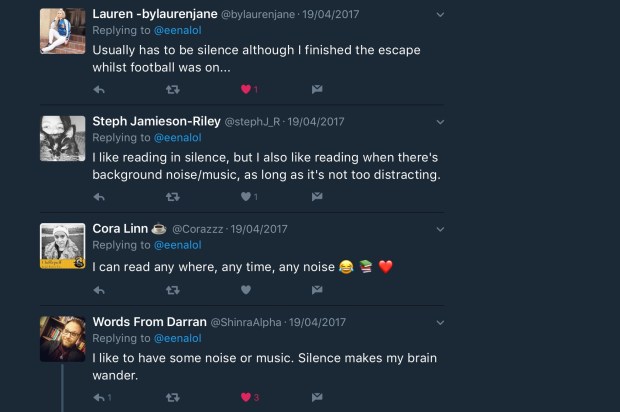Retweet Words From Darran's tweet
620x412 pixels.
pyautogui.click(x=172, y=397)
